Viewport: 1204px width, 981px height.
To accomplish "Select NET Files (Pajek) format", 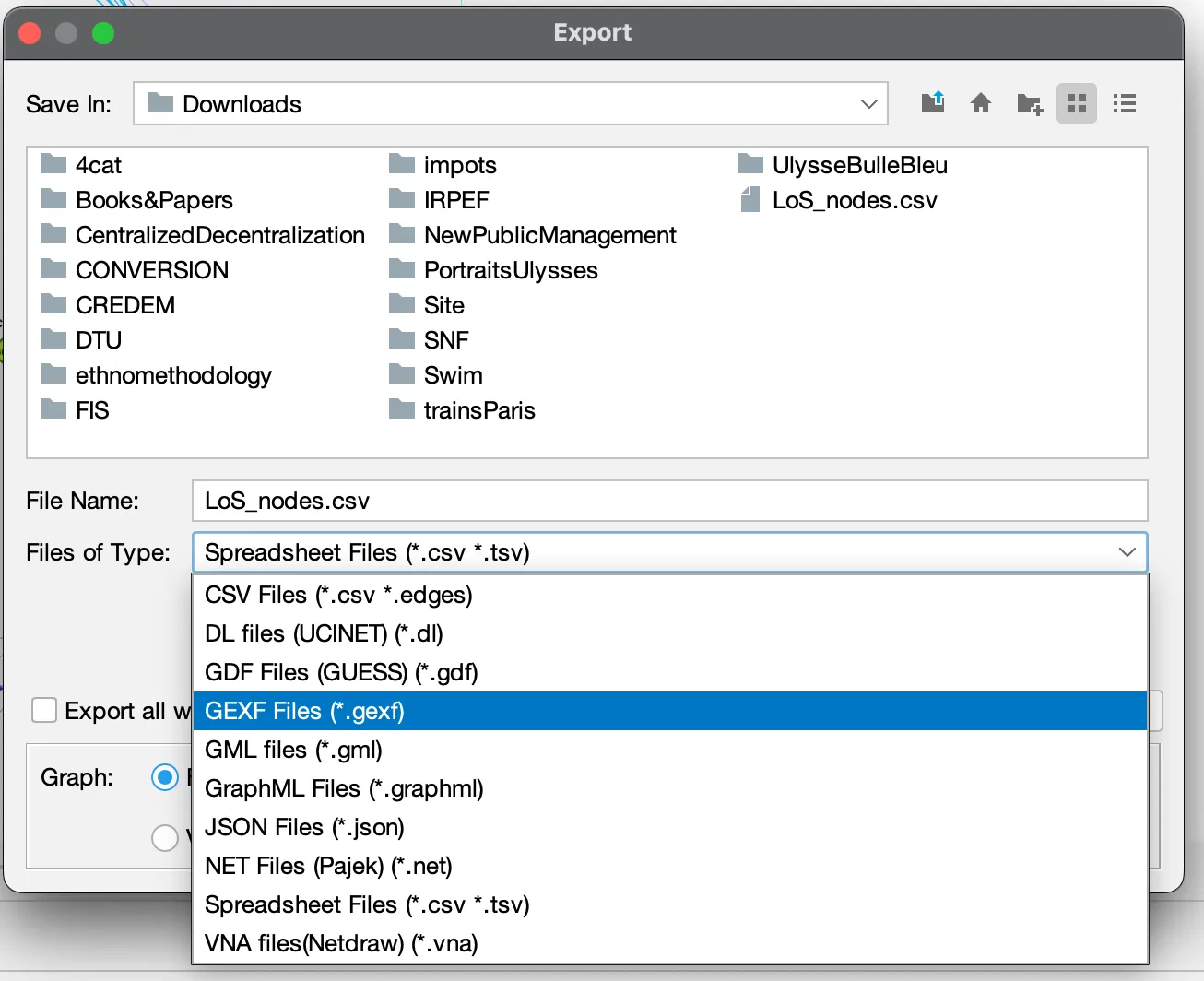I will point(328,866).
